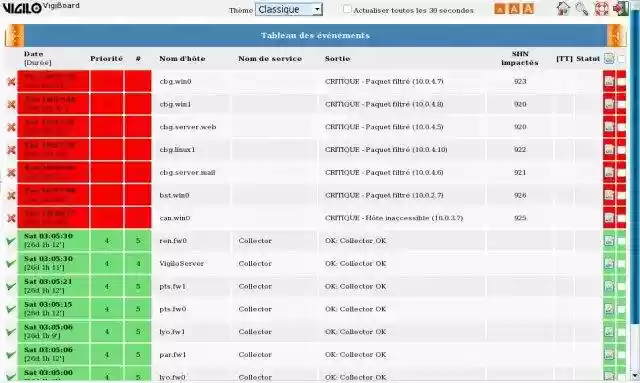The height and width of the screenshot is (383, 640).
Task: Click the vertical scrollbar down arrow
Action: pos(635,376)
